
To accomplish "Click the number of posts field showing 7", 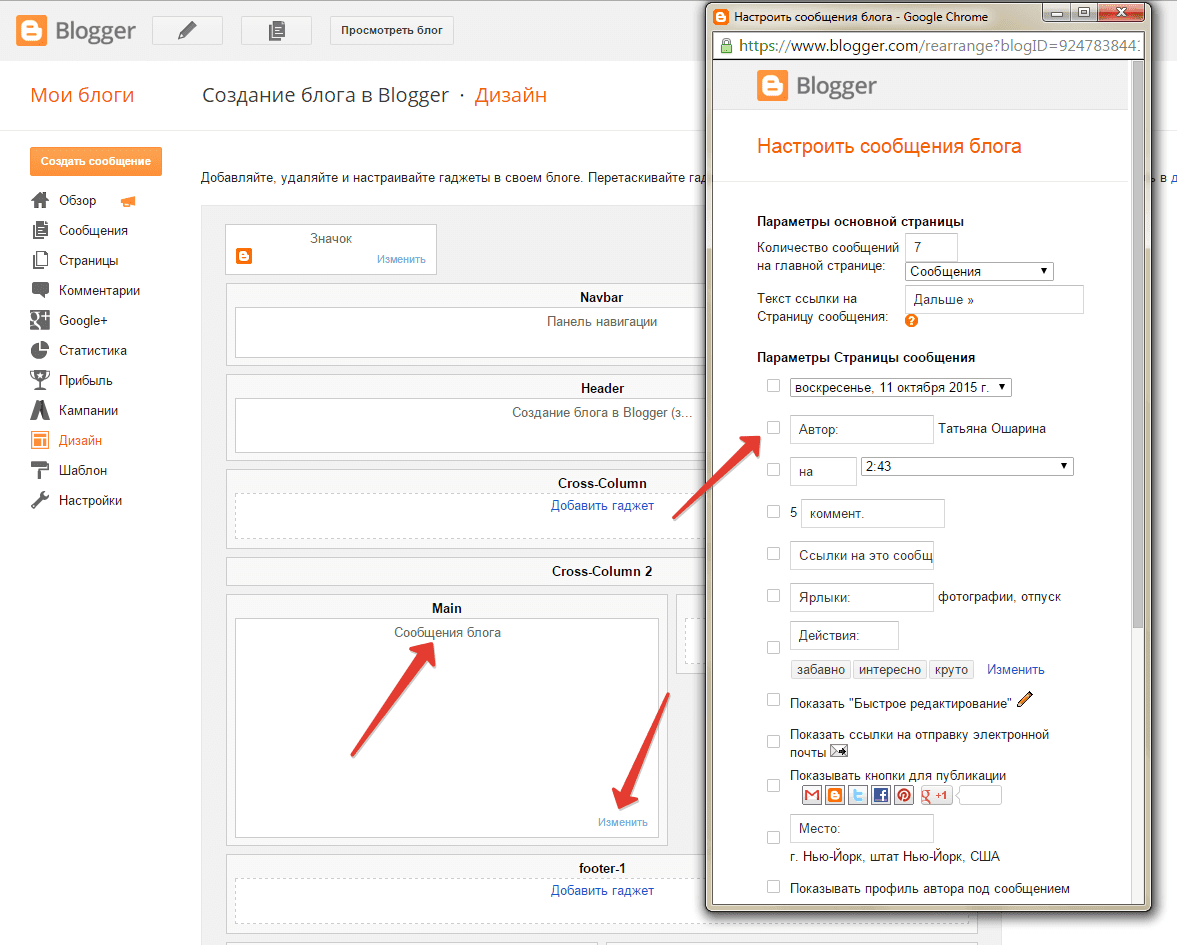I will tap(932, 247).
